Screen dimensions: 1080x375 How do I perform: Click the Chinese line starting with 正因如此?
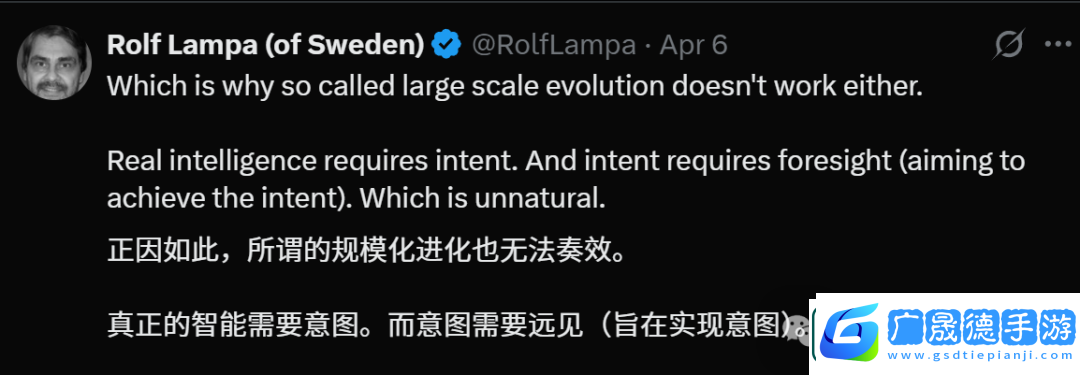368,251
